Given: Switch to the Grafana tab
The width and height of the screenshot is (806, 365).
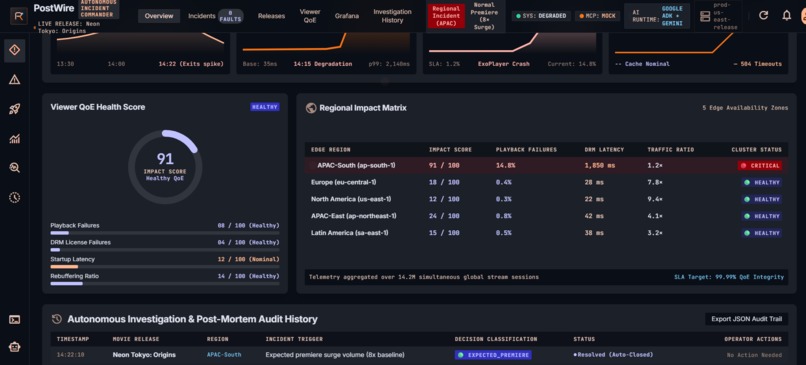Looking at the screenshot, I should (x=347, y=16).
